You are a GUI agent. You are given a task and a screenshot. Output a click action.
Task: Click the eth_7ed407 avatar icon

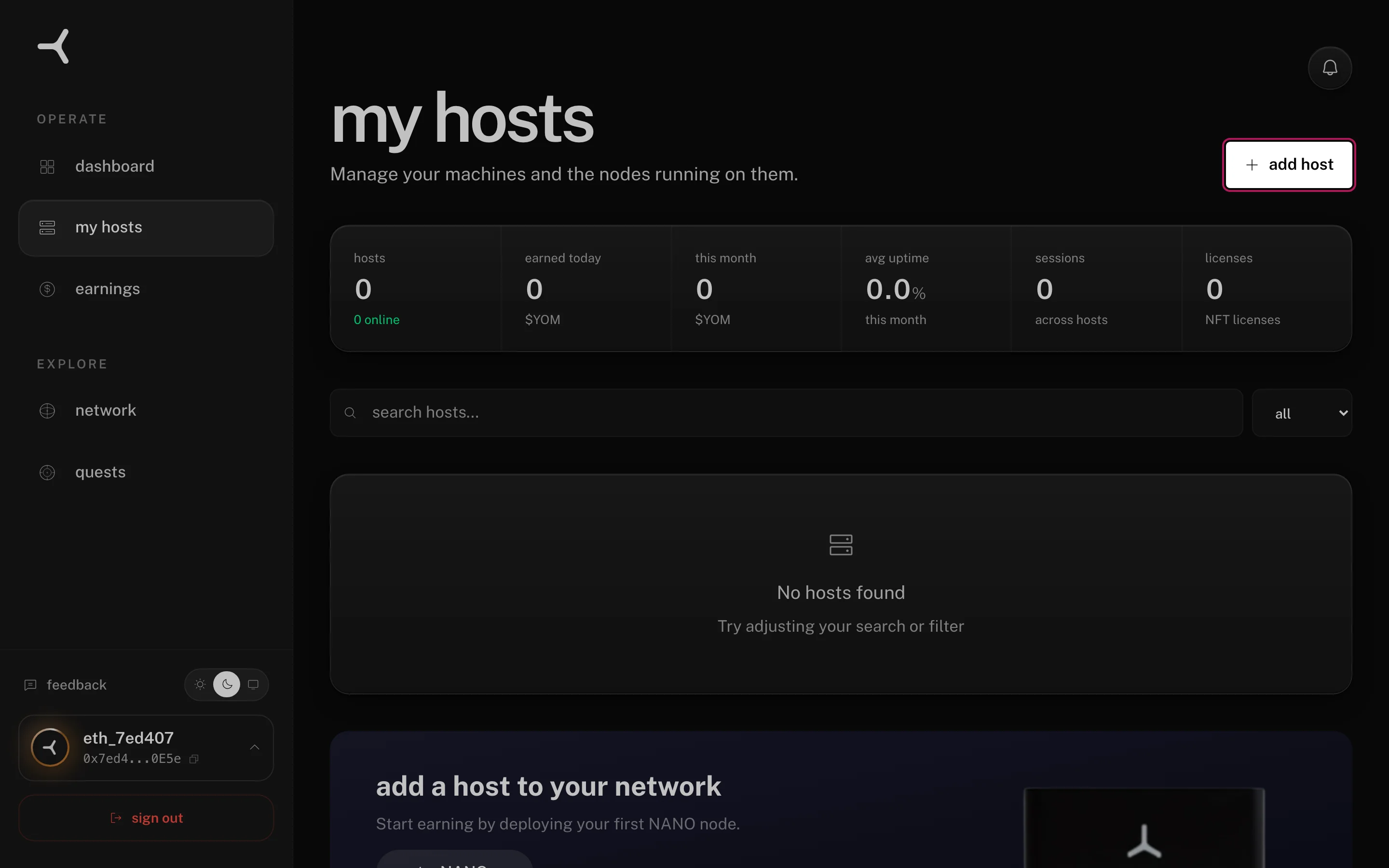[x=50, y=747]
